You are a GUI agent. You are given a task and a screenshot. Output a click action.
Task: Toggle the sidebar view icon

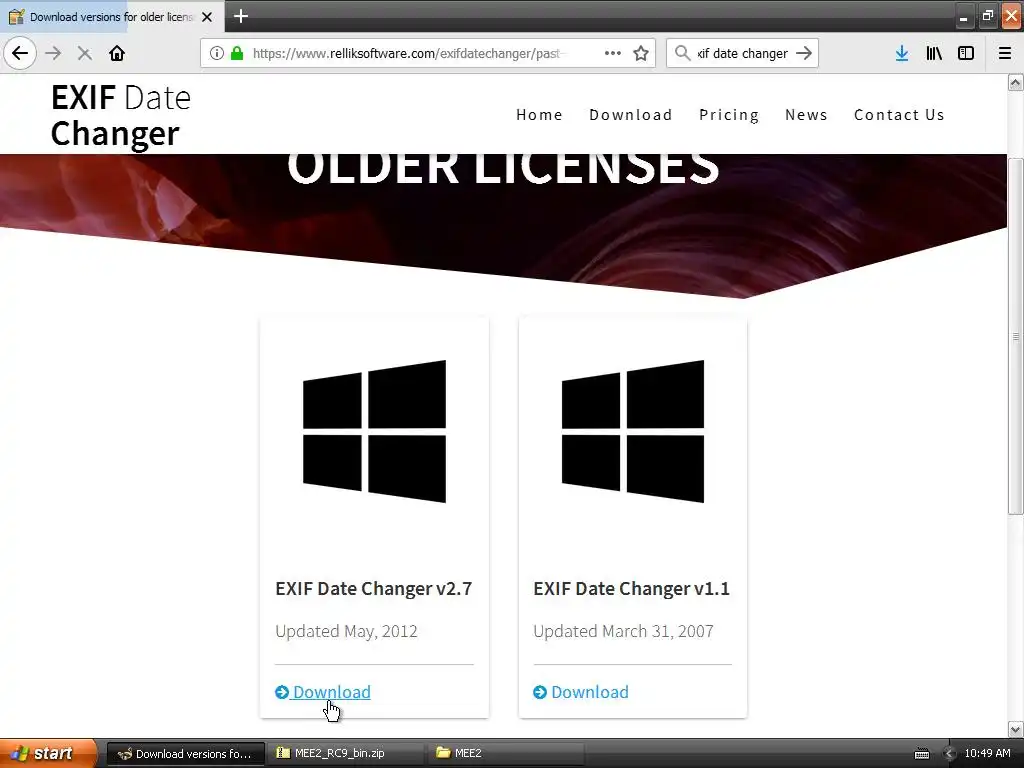coord(966,53)
